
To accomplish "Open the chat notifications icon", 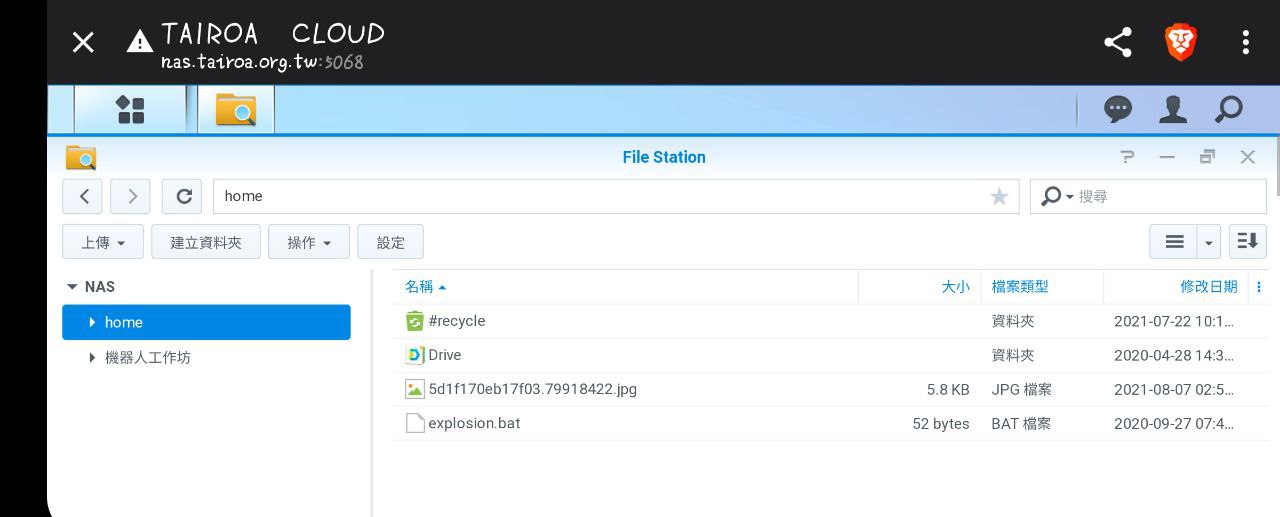I will point(1117,109).
